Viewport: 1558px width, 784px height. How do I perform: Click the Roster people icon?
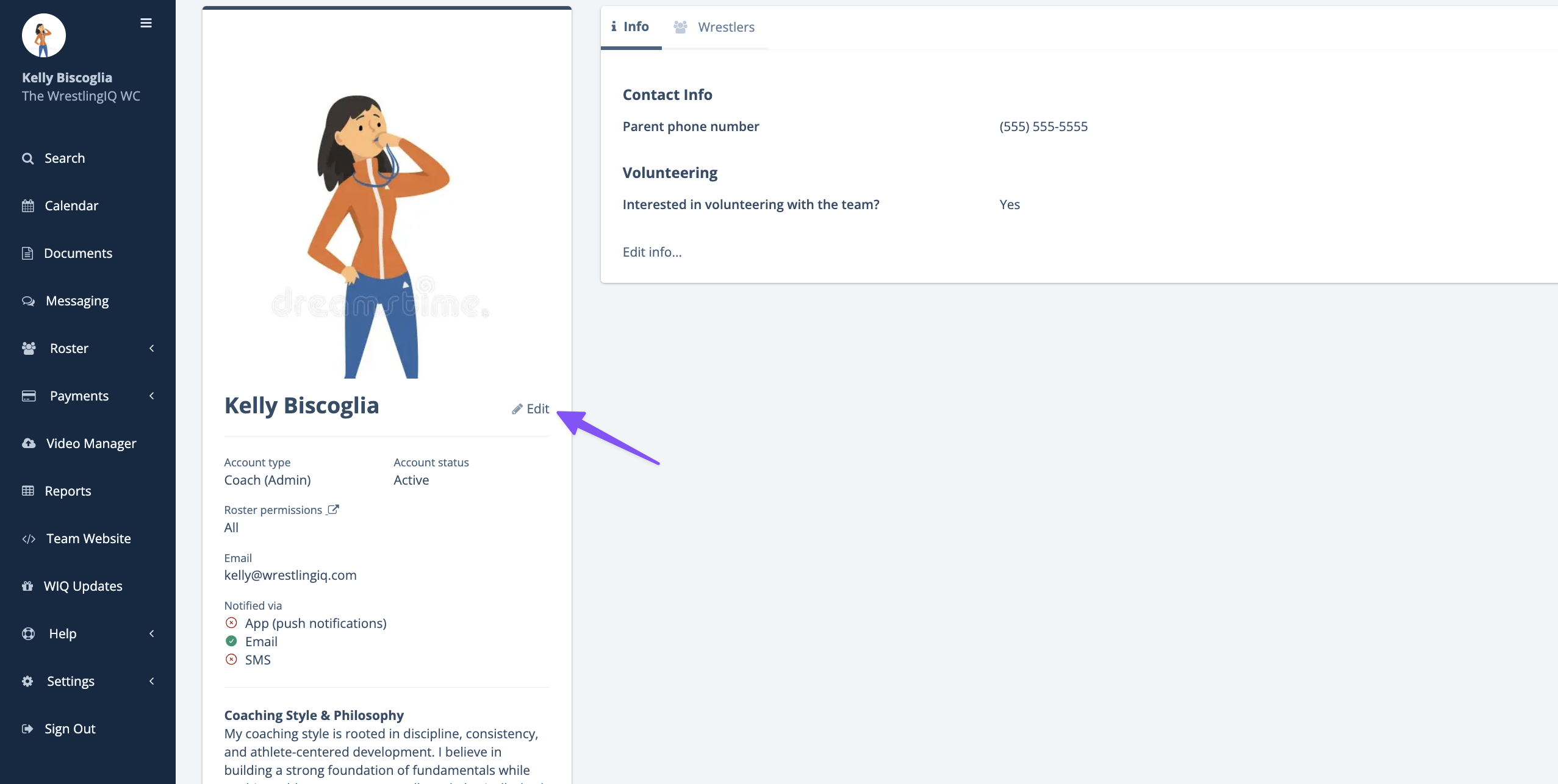pyautogui.click(x=29, y=348)
